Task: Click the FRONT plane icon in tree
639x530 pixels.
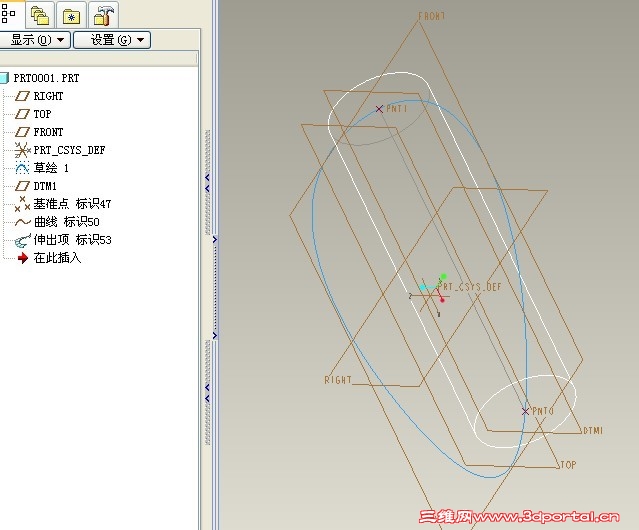Action: pyautogui.click(x=22, y=132)
